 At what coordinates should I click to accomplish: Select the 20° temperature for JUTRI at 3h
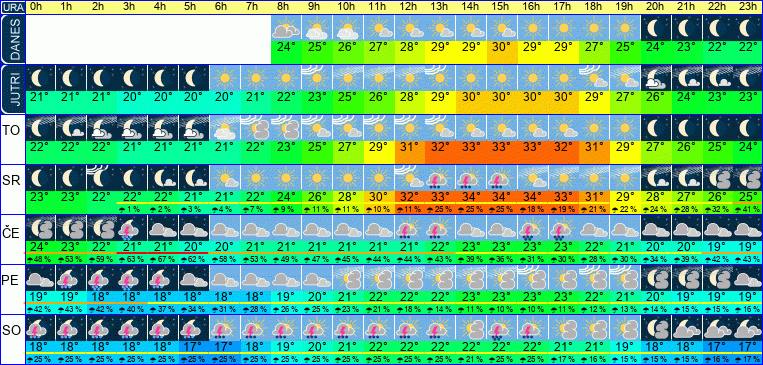click(x=131, y=97)
